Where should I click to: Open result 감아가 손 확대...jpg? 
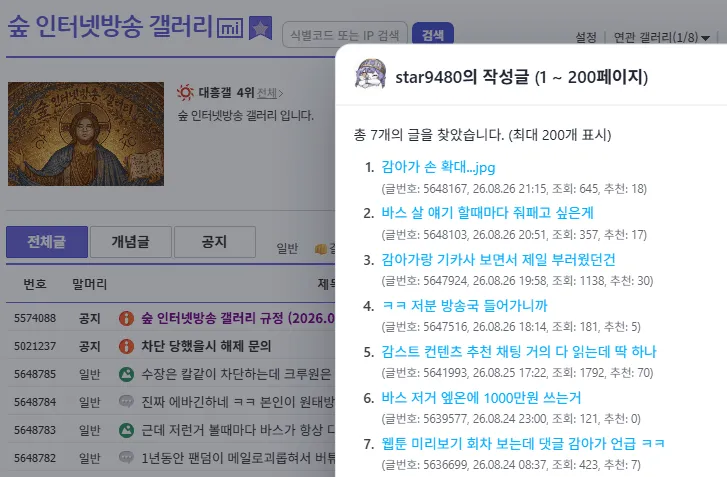(438, 167)
